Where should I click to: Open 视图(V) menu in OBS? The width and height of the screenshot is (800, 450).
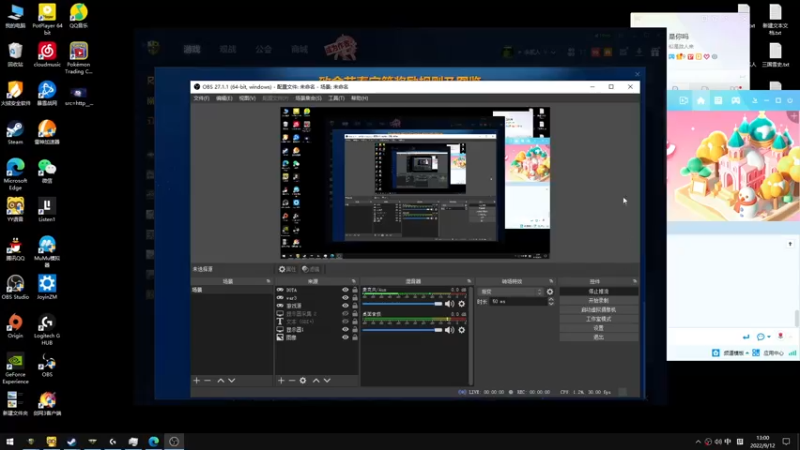click(247, 98)
